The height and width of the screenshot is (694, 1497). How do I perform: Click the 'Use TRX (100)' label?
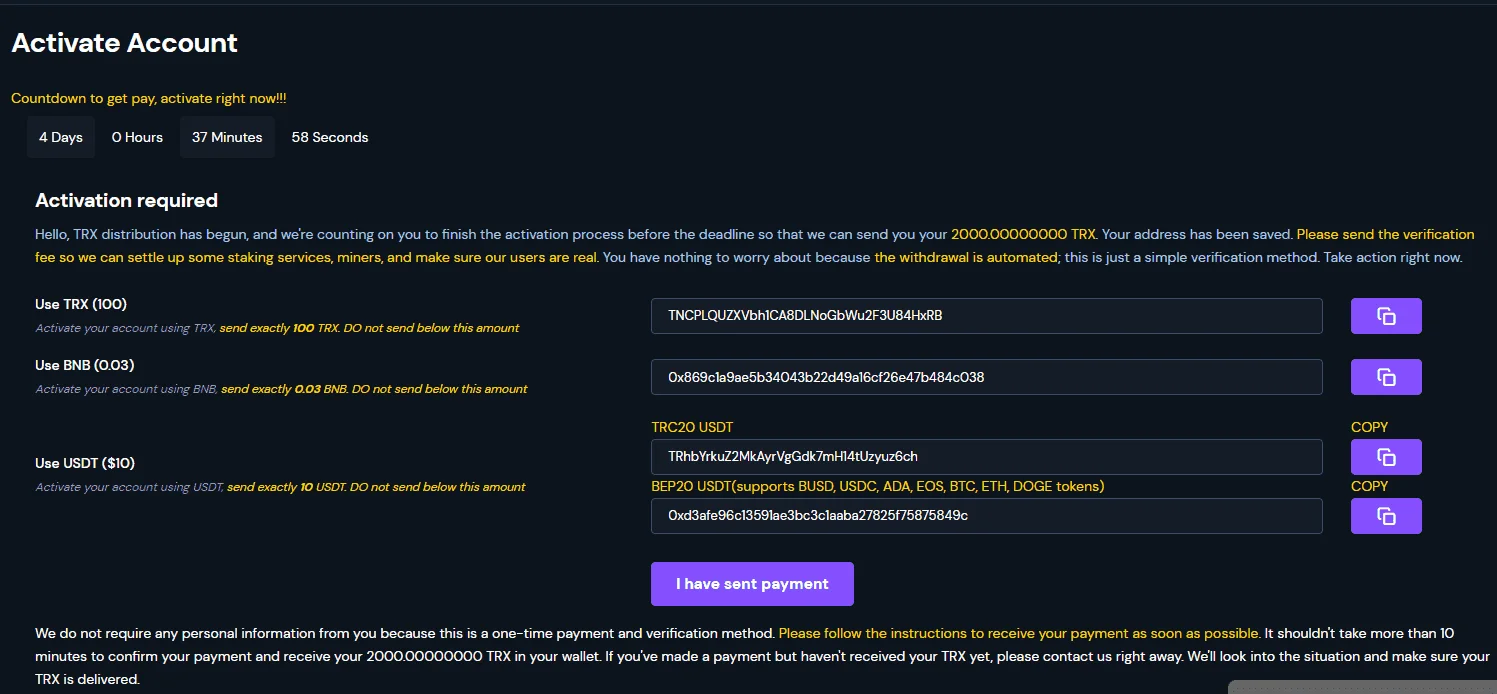(x=81, y=304)
